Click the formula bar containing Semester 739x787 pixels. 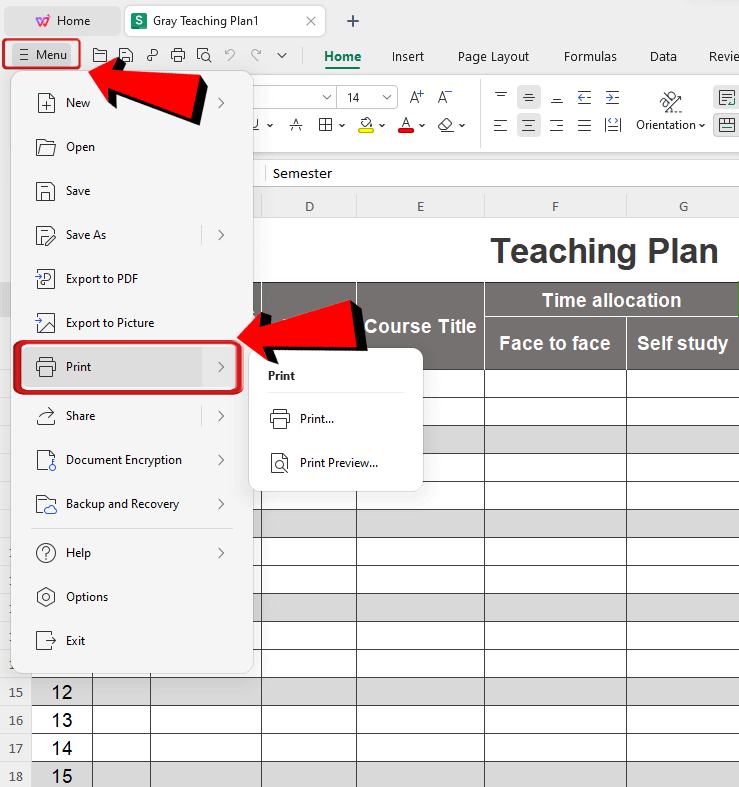[x=502, y=174]
